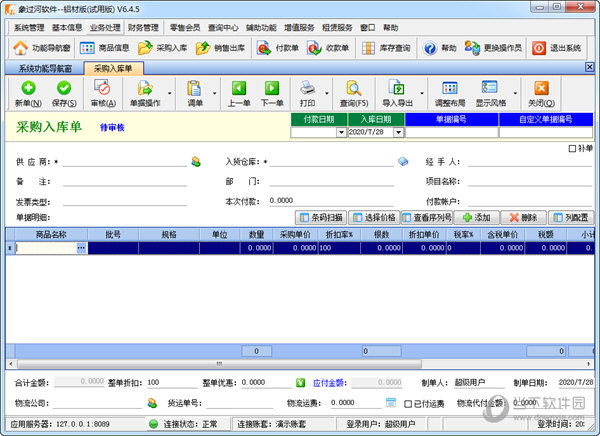Close the form with 关闭(Q)

click(x=541, y=94)
